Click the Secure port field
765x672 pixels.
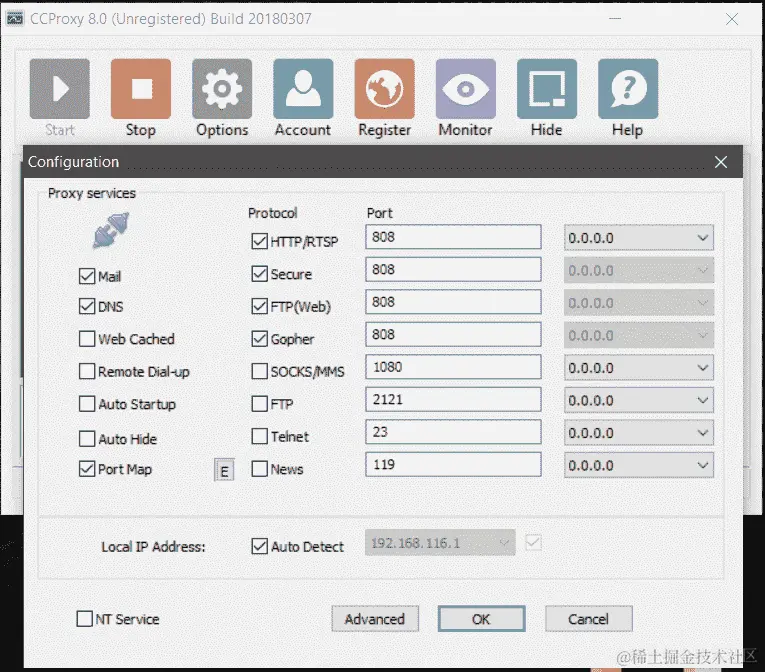[x=453, y=269]
